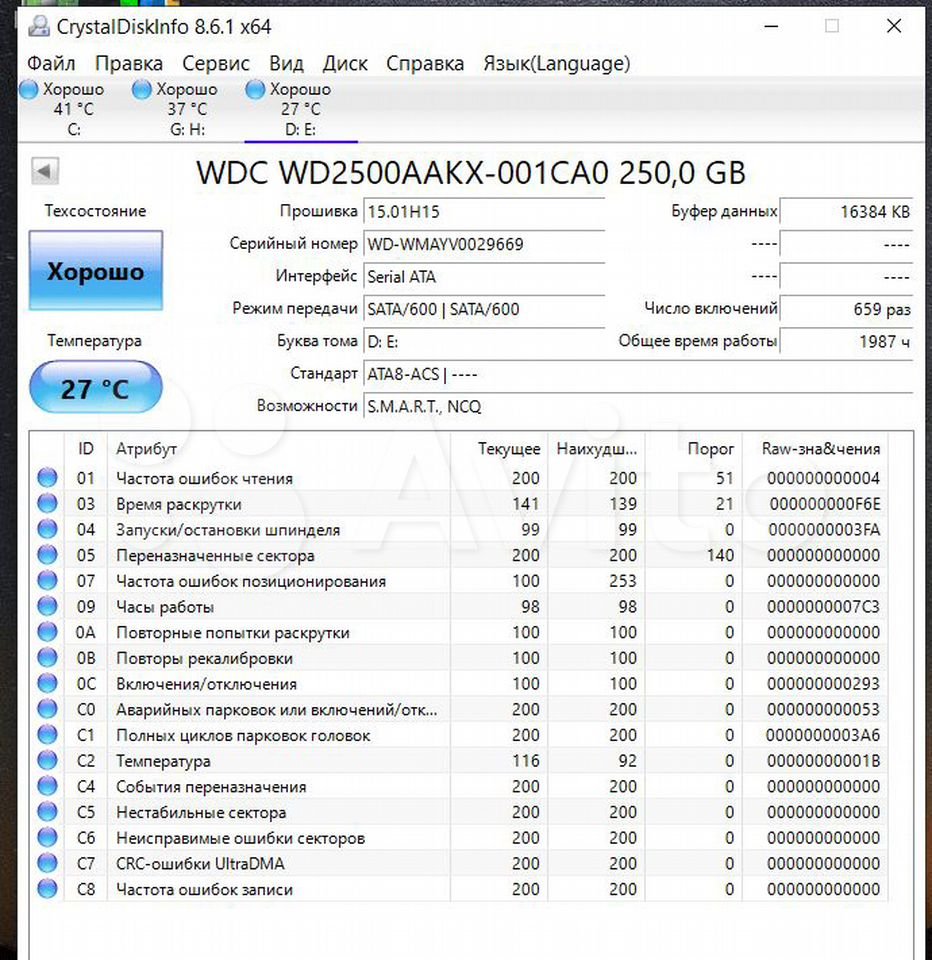
Task: Click the transfer mode field SATA/600 | SATA/600
Action: [x=484, y=309]
